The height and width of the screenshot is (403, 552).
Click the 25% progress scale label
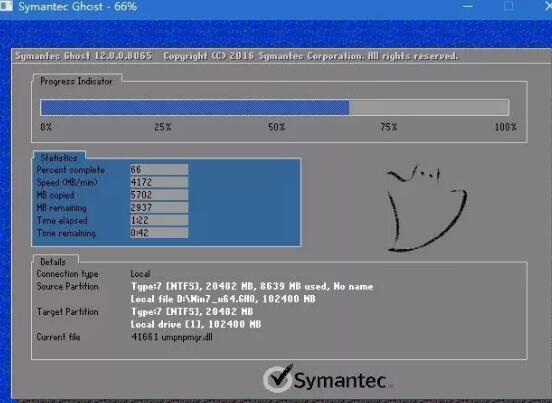[x=163, y=127]
